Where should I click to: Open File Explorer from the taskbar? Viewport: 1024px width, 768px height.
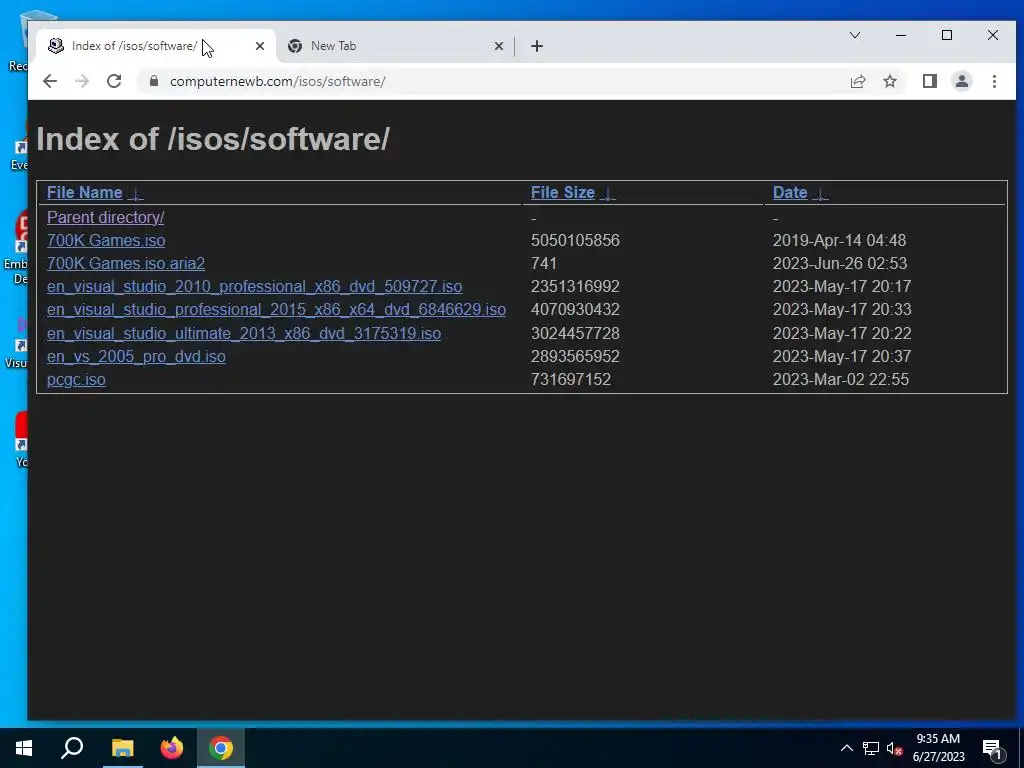tap(122, 748)
